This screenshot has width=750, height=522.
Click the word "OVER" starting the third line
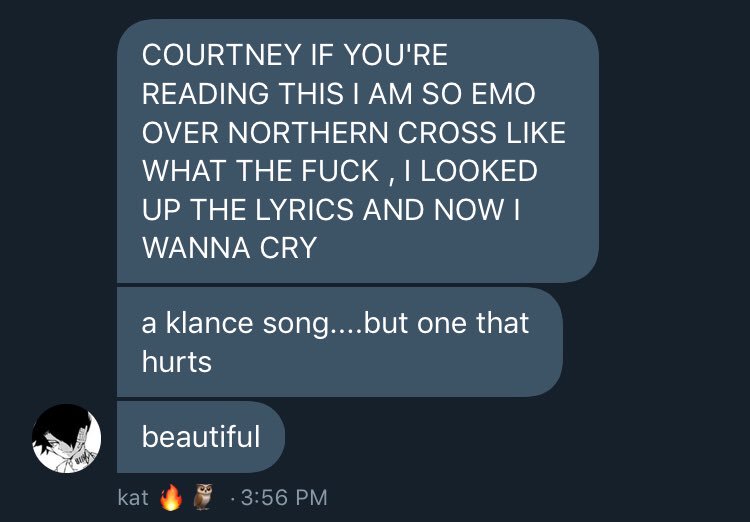[180, 133]
